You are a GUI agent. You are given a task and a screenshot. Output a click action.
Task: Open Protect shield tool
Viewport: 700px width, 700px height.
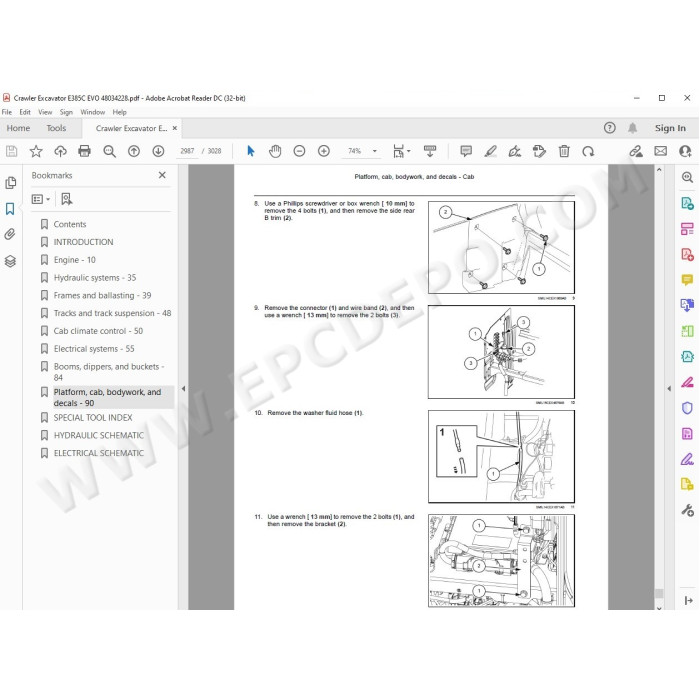pos(687,408)
